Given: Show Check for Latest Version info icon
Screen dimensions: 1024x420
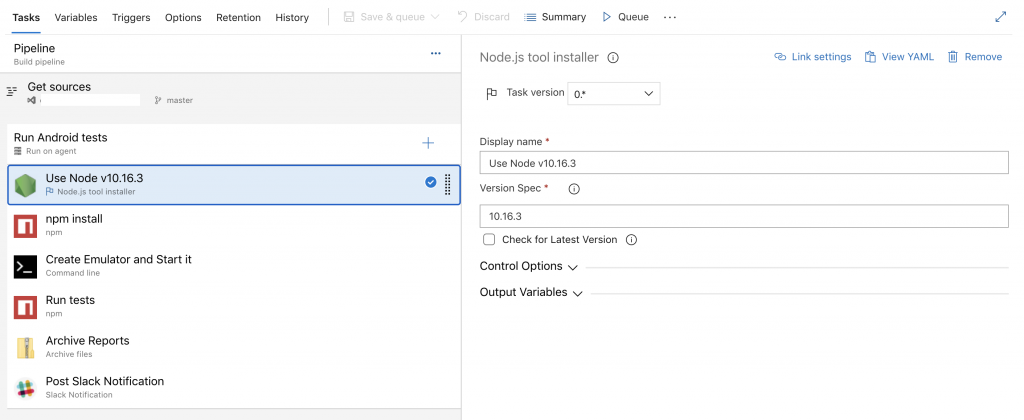Looking at the screenshot, I should click(631, 240).
